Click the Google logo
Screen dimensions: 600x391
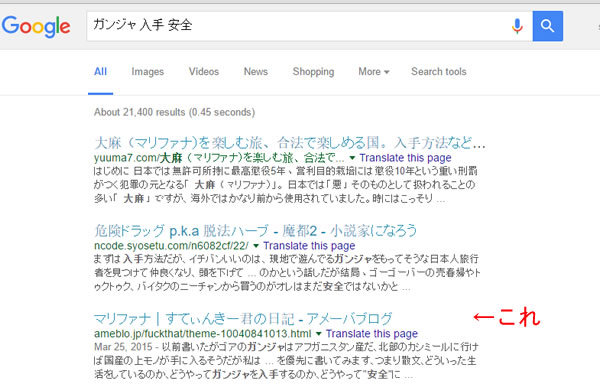pyautogui.click(x=36, y=26)
